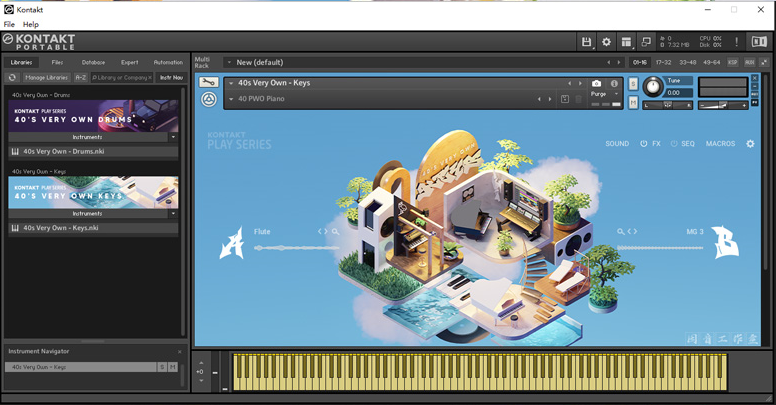Switch to the Expert browser tab
The image size is (776, 405).
point(130,62)
